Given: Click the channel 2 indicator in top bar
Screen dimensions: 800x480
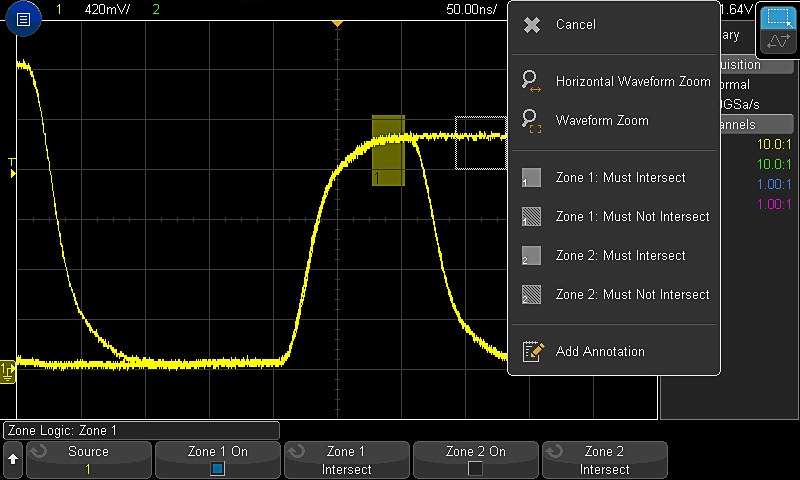Looking at the screenshot, I should click(156, 9).
